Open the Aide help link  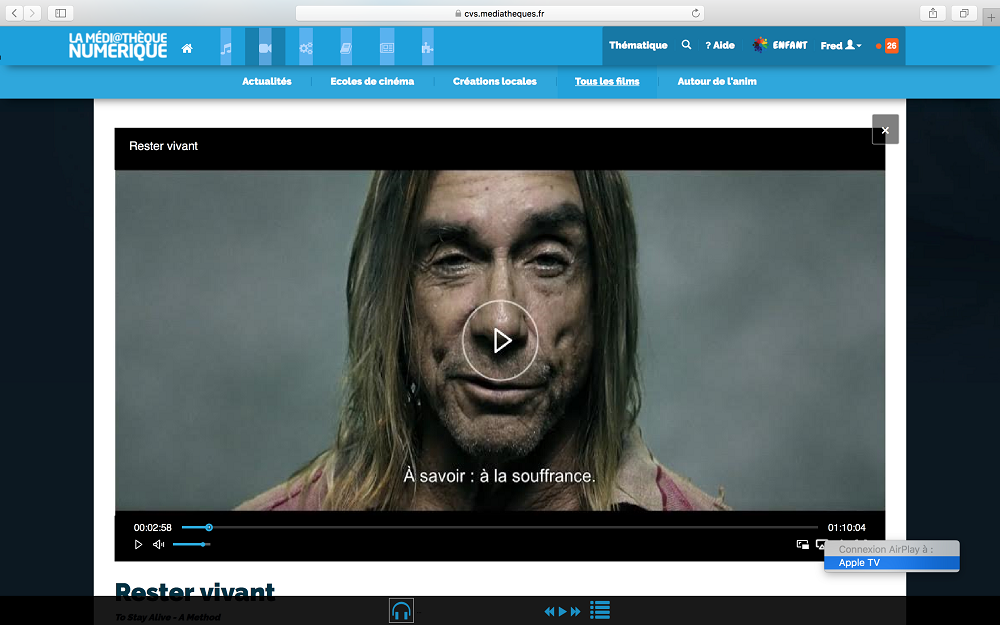[x=719, y=45]
